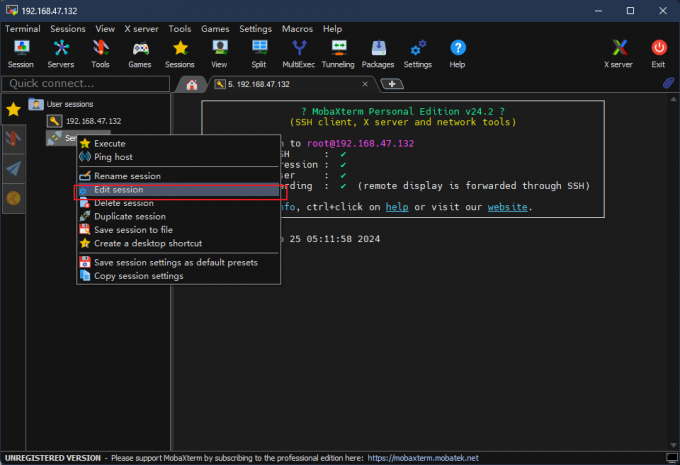Click the Tunneling toolbar icon
Screen dimensions: 680x465
(338, 54)
